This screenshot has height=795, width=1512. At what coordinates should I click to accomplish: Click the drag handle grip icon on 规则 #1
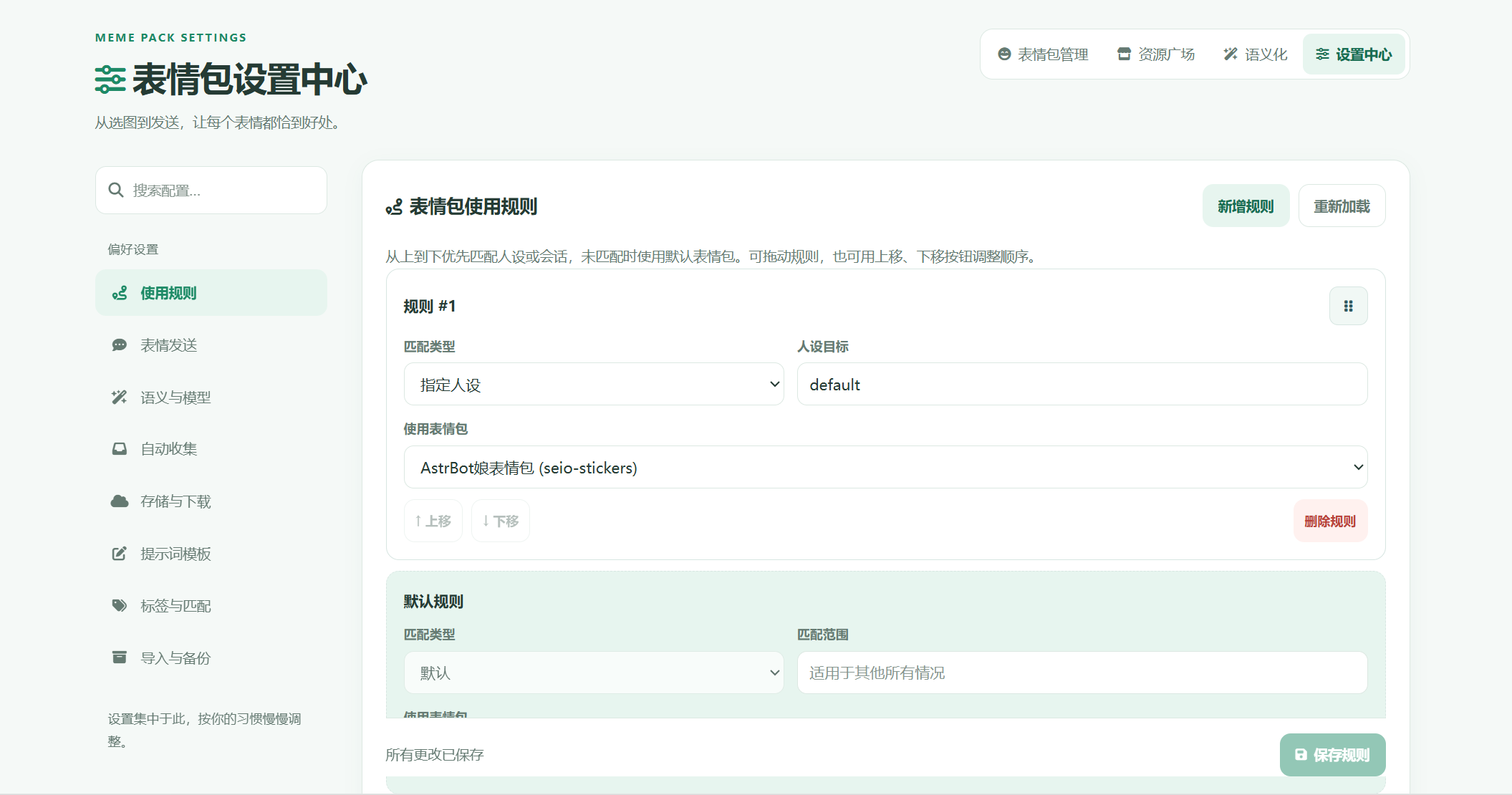pos(1348,307)
